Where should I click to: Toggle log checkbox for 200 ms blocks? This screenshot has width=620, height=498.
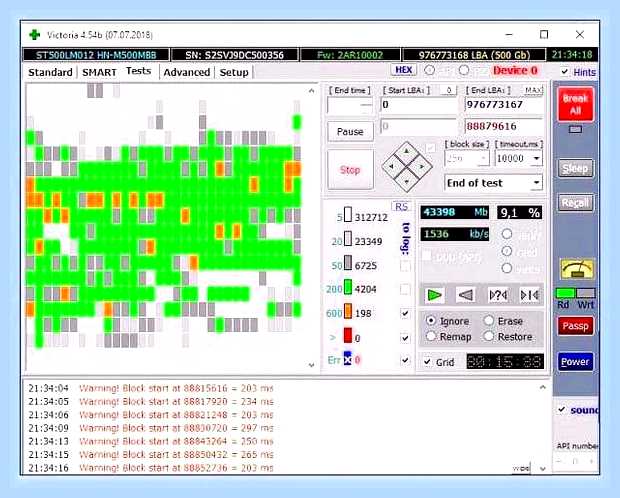[x=405, y=290]
